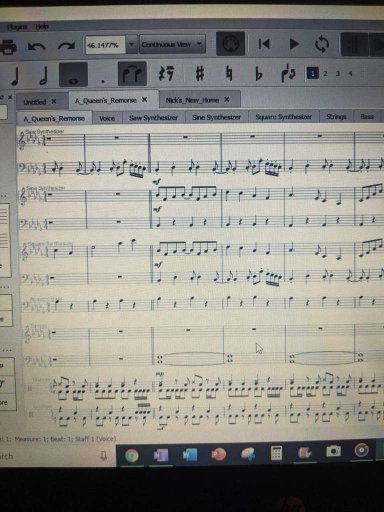
Task: Start playback with the Play button
Action: pyautogui.click(x=293, y=44)
